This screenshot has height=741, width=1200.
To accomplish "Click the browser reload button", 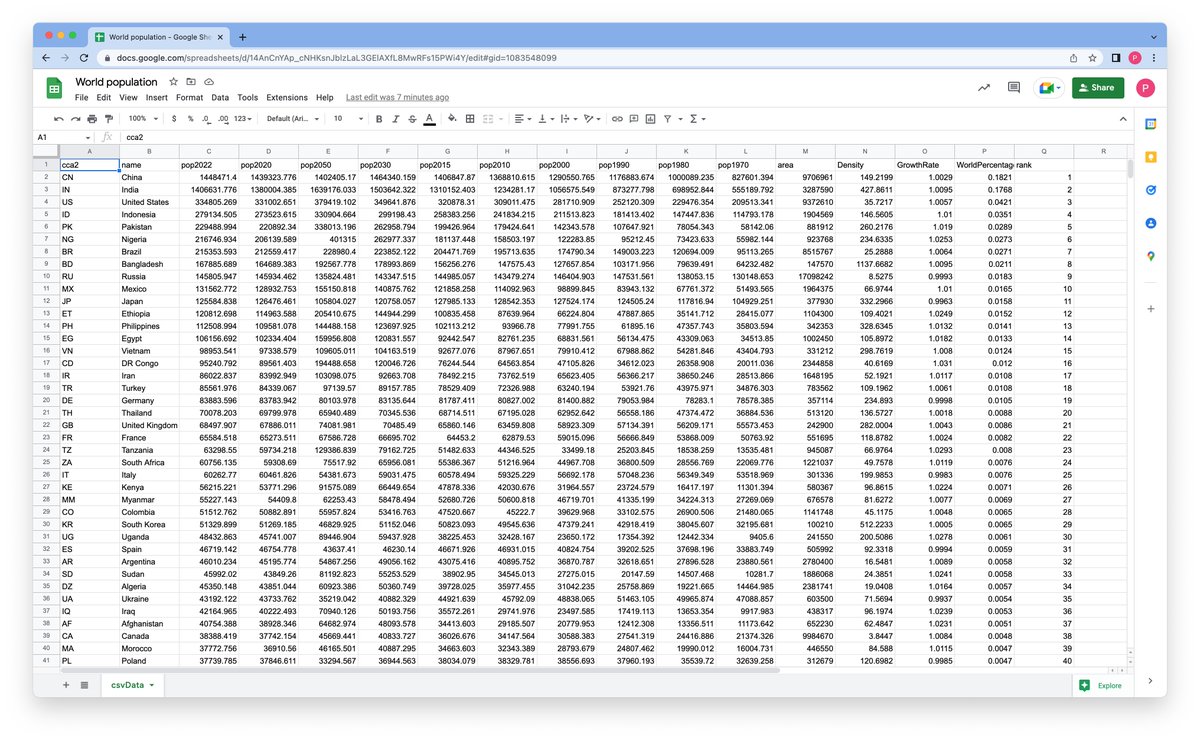I will [x=83, y=58].
